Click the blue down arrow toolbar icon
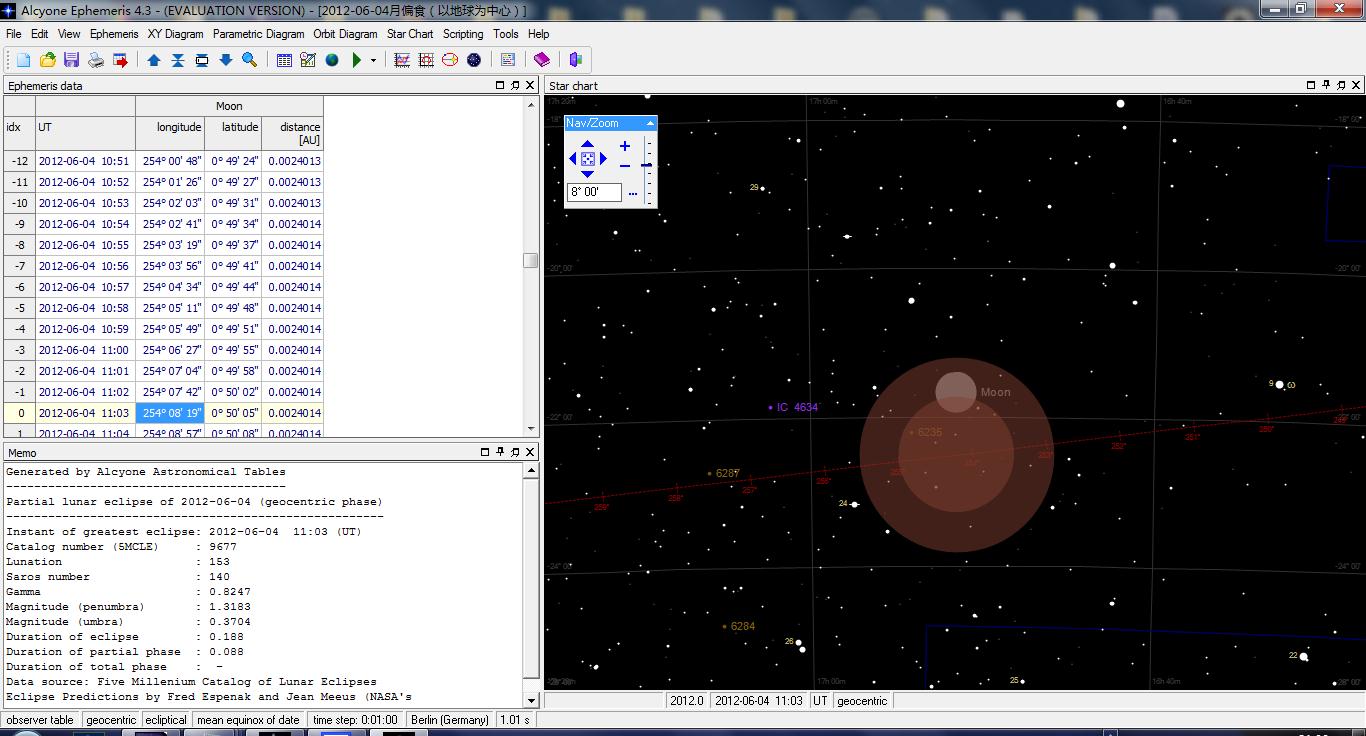The width and height of the screenshot is (1366, 736). [x=225, y=60]
